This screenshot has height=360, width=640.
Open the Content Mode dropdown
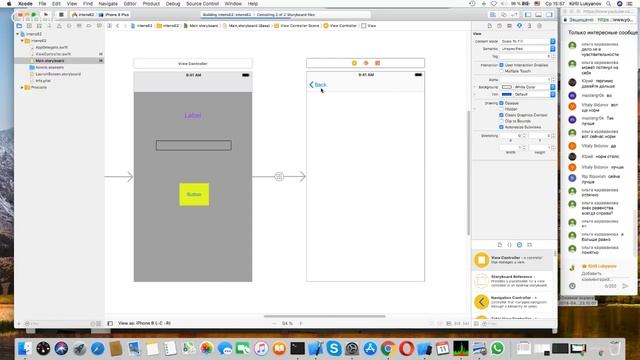pos(528,41)
